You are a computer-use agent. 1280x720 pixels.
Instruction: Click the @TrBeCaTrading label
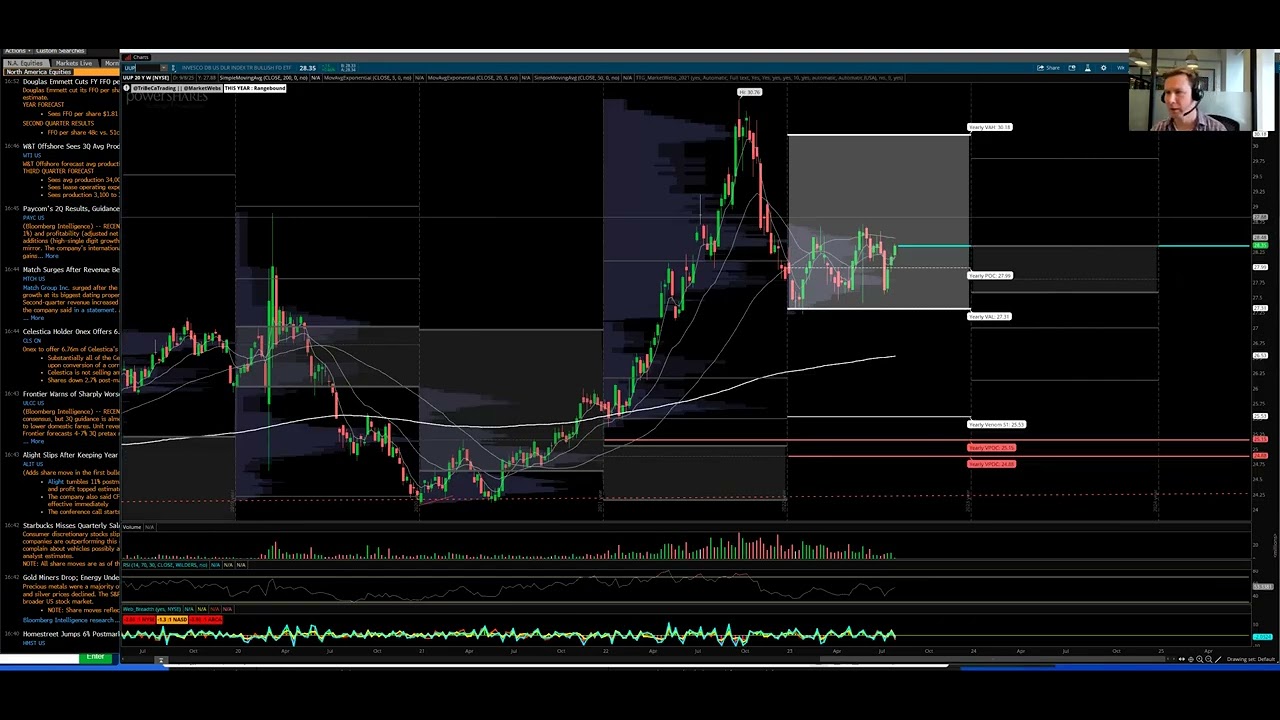[176, 88]
